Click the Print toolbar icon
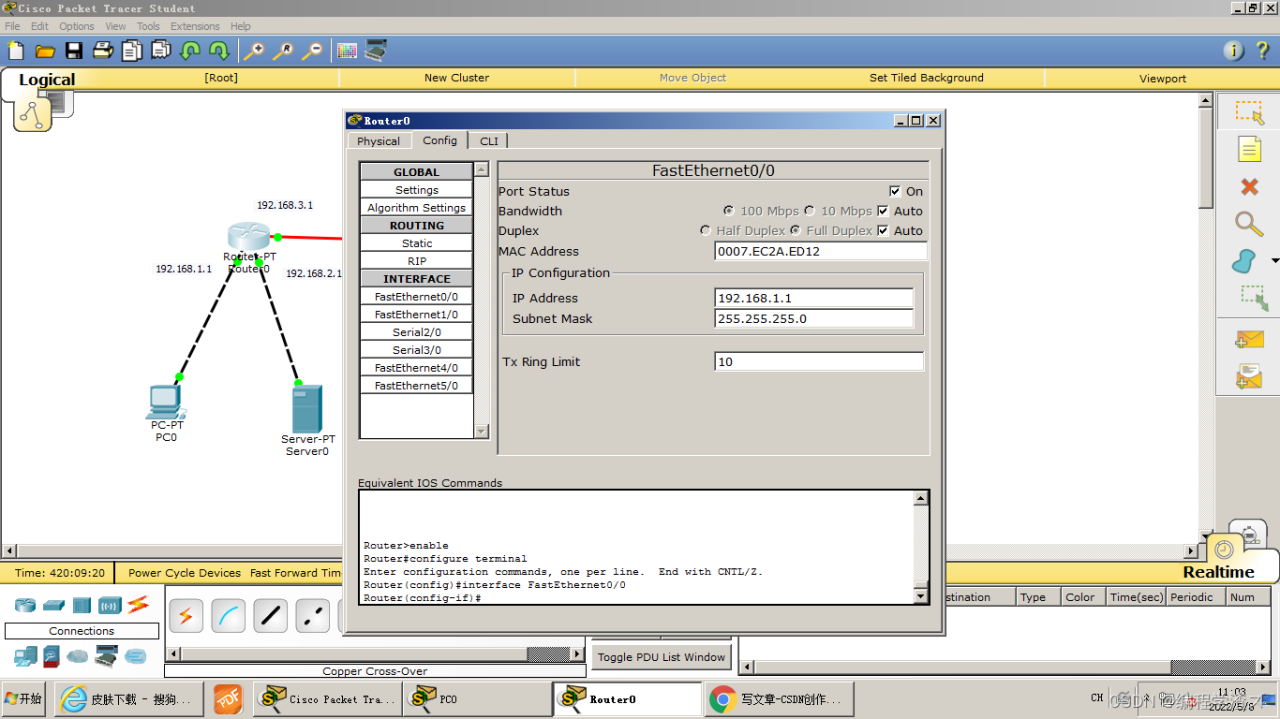 pyautogui.click(x=103, y=51)
